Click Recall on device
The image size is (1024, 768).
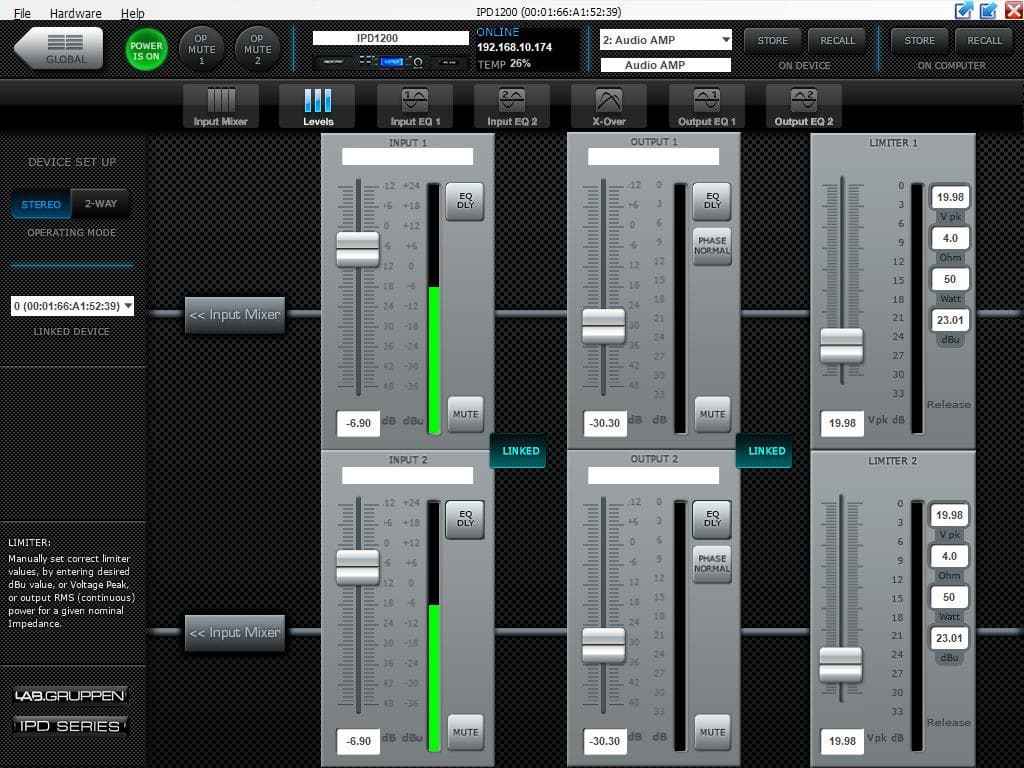pos(837,40)
